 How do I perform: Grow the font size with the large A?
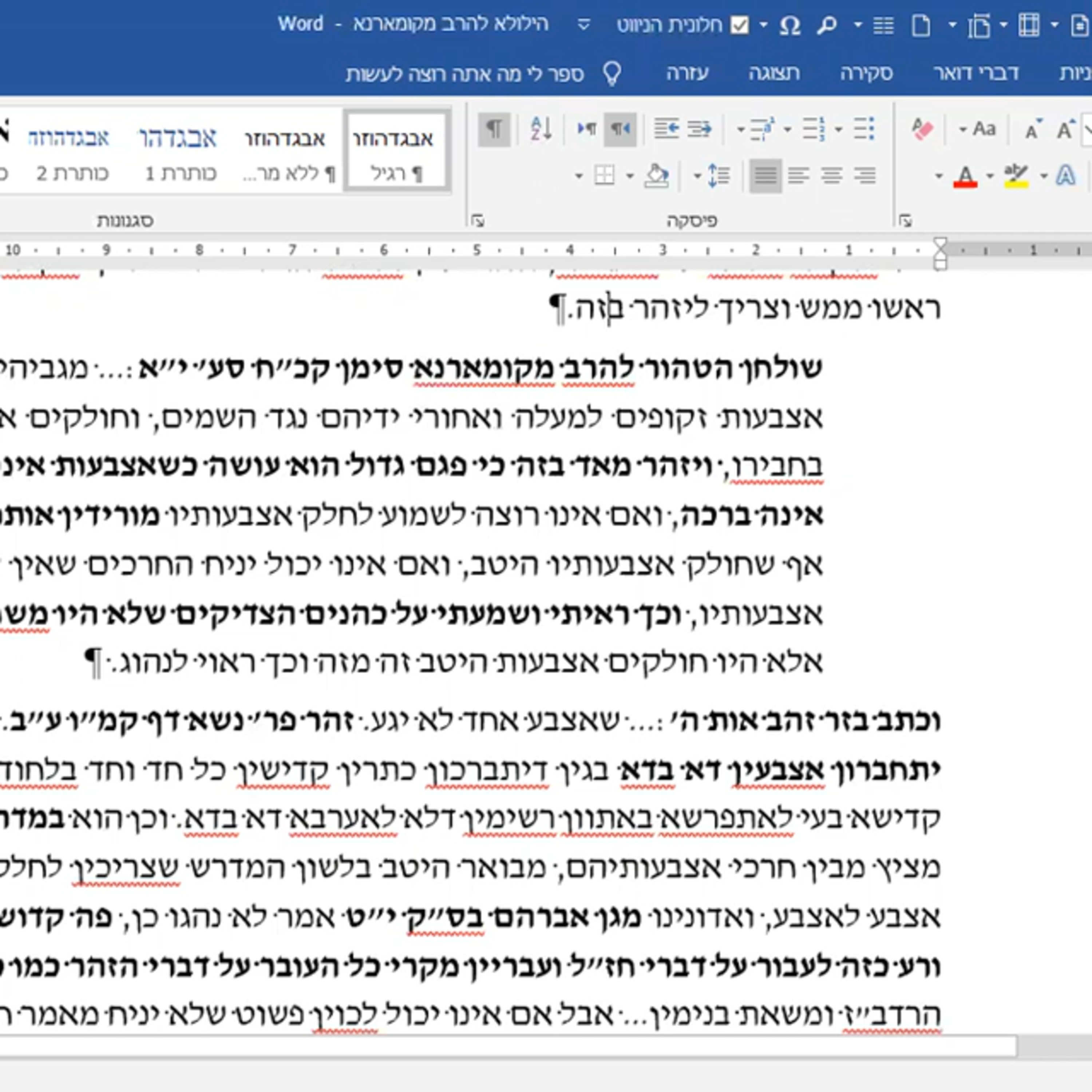tap(1065, 130)
